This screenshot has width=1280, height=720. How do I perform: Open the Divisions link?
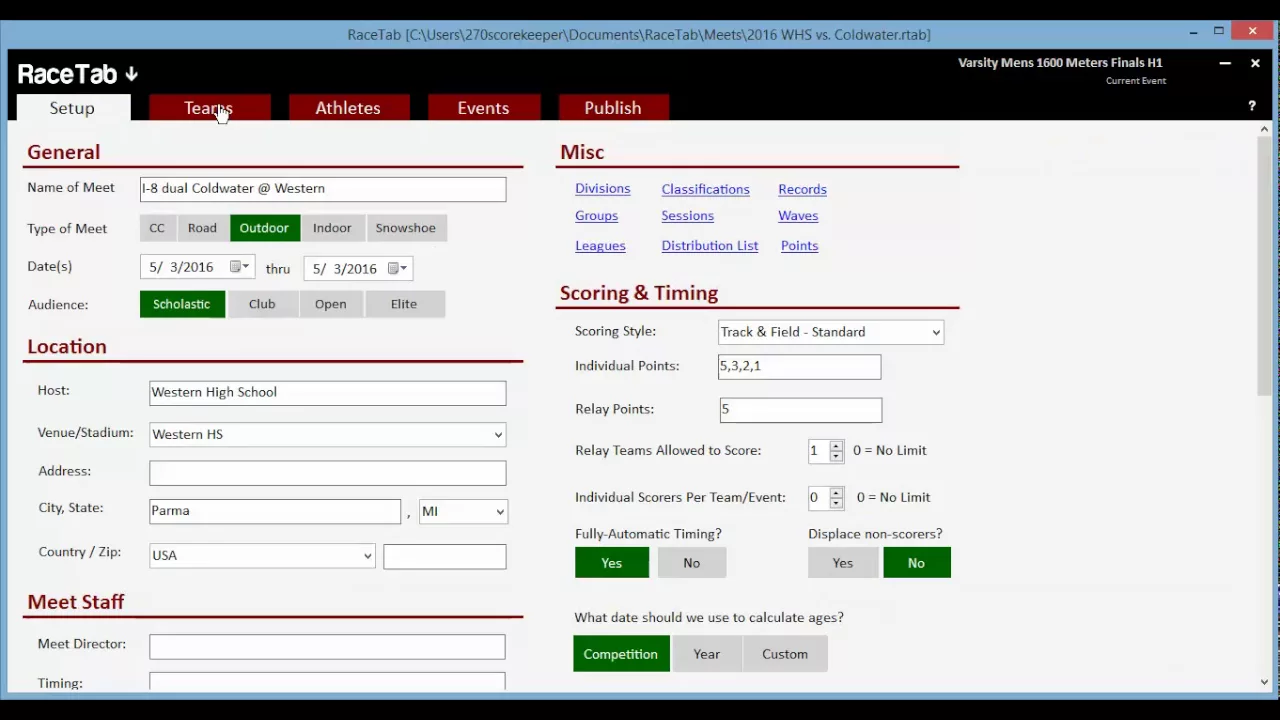[x=603, y=189]
